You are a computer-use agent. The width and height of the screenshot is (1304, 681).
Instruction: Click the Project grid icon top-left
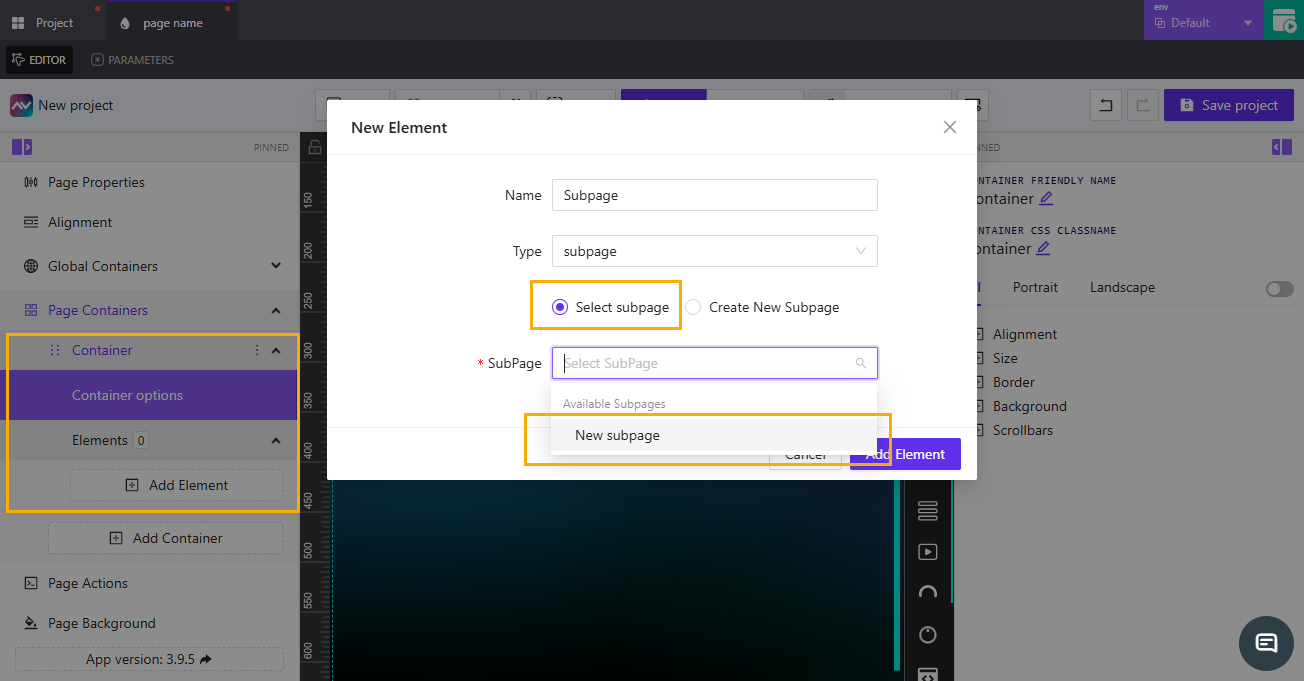[17, 20]
